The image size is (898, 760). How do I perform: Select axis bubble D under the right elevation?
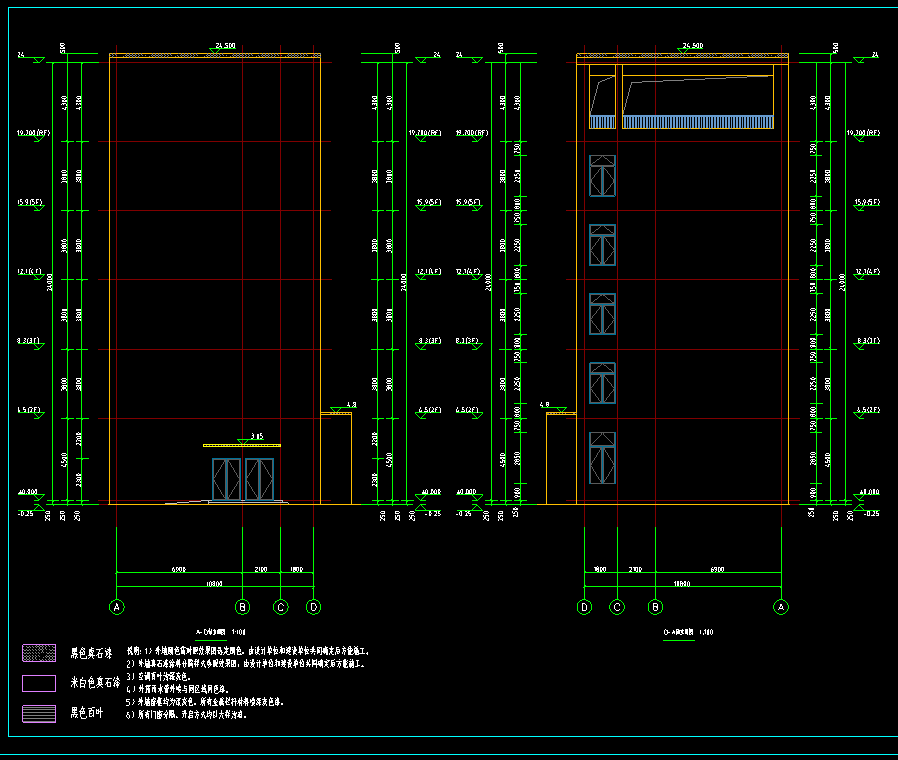coord(585,606)
